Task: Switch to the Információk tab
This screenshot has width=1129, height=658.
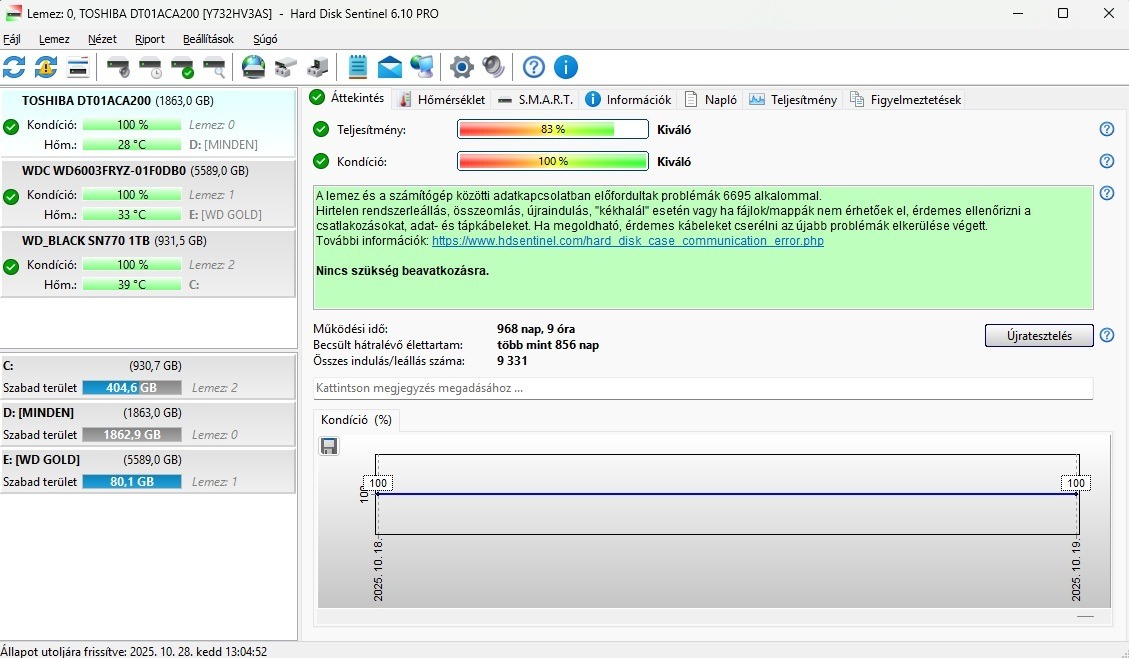Action: [x=629, y=100]
